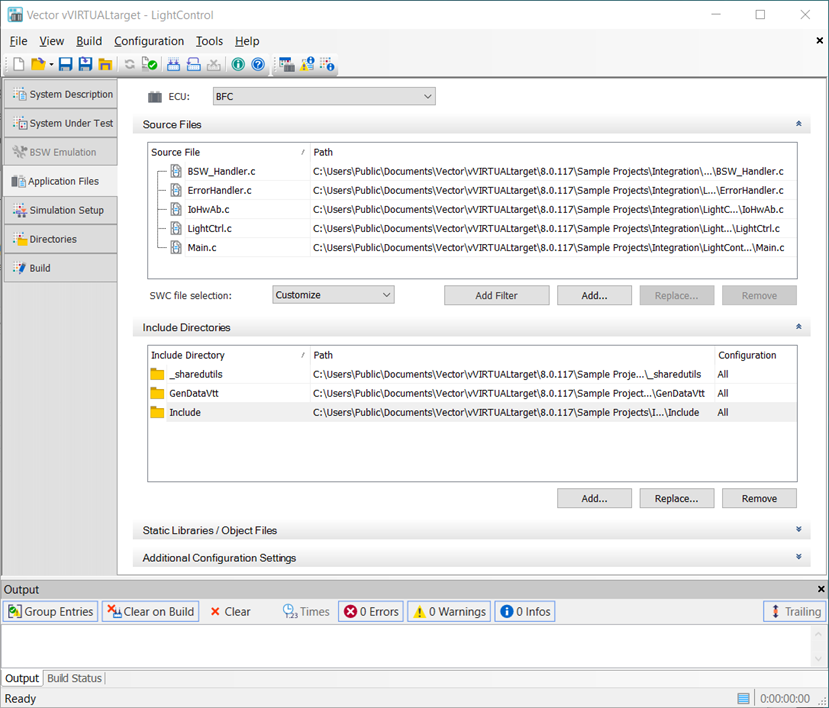Select Main.c source file row
This screenshot has width=829, height=708.
(x=472, y=247)
